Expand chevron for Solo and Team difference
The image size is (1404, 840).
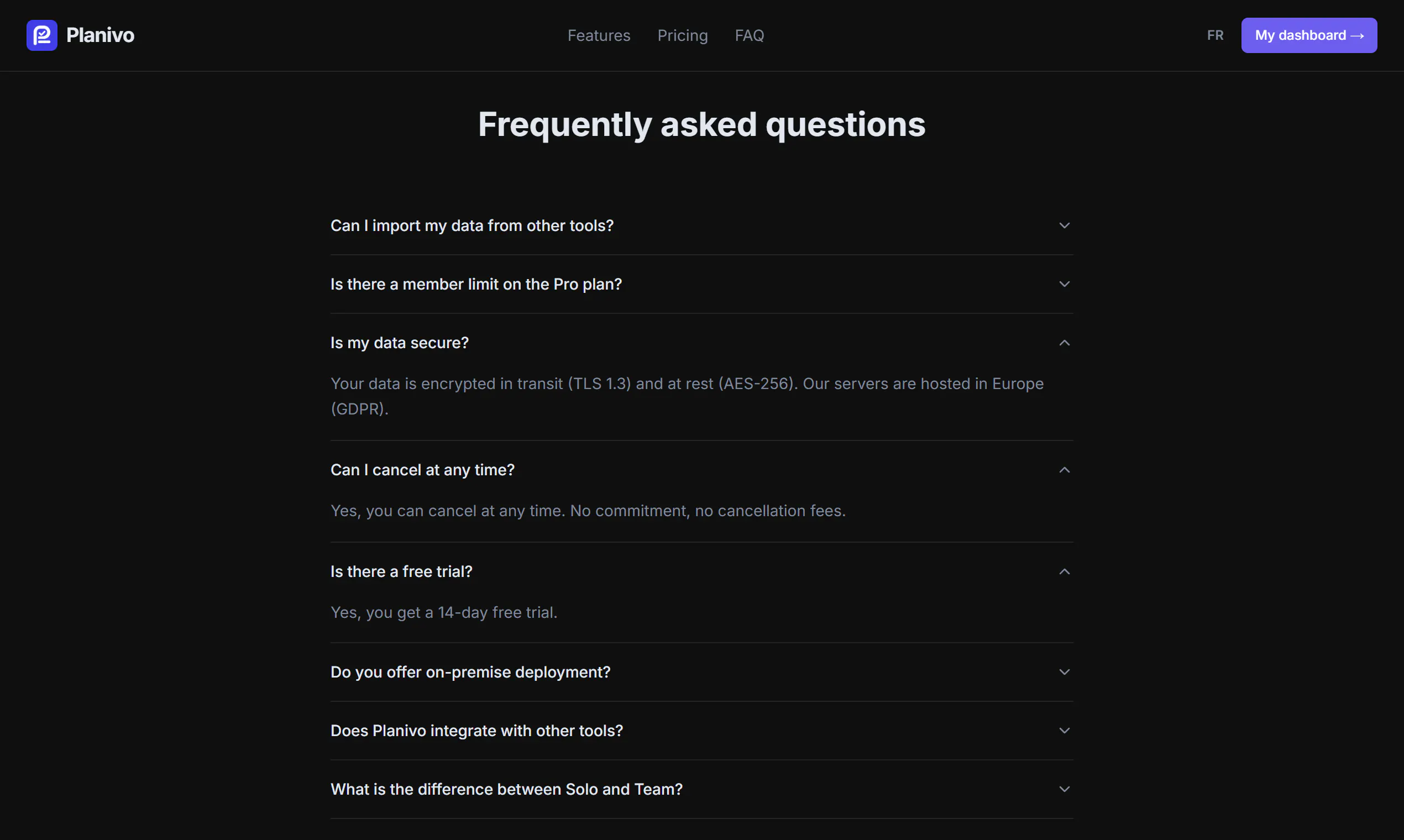1064,789
